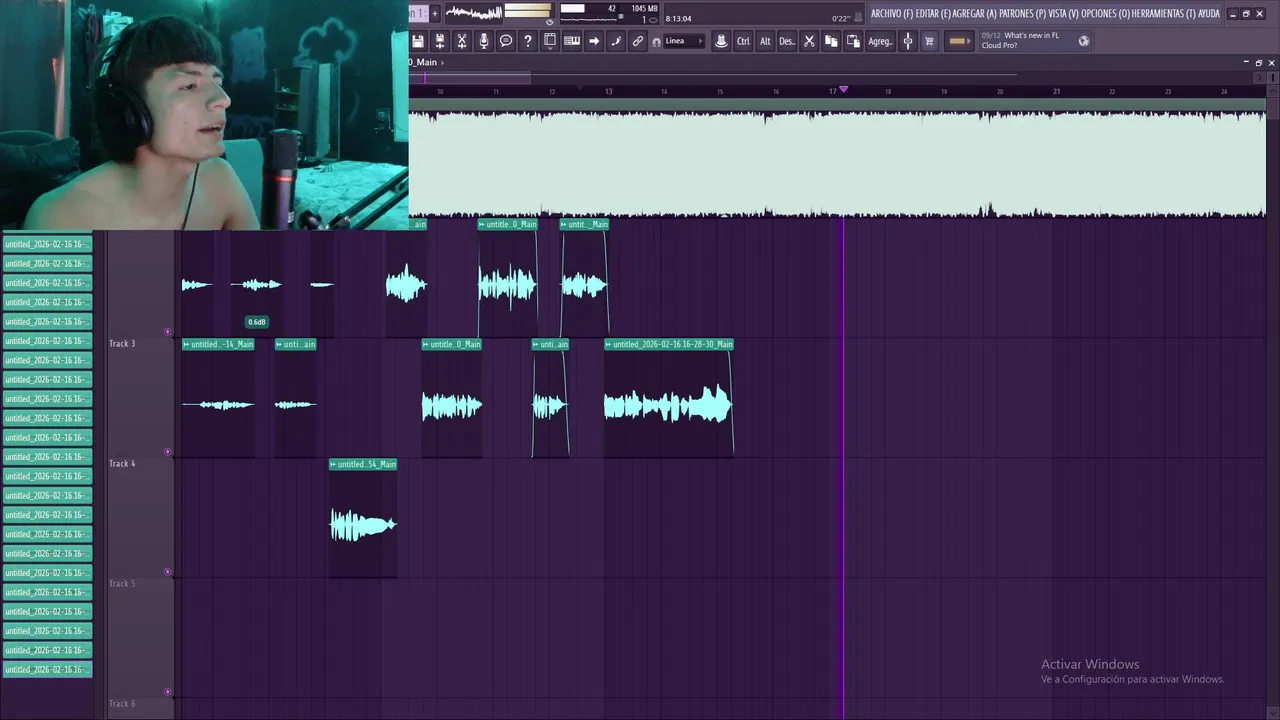Click the Alt modifier button
Screen dimensions: 1280x720
tap(765, 41)
